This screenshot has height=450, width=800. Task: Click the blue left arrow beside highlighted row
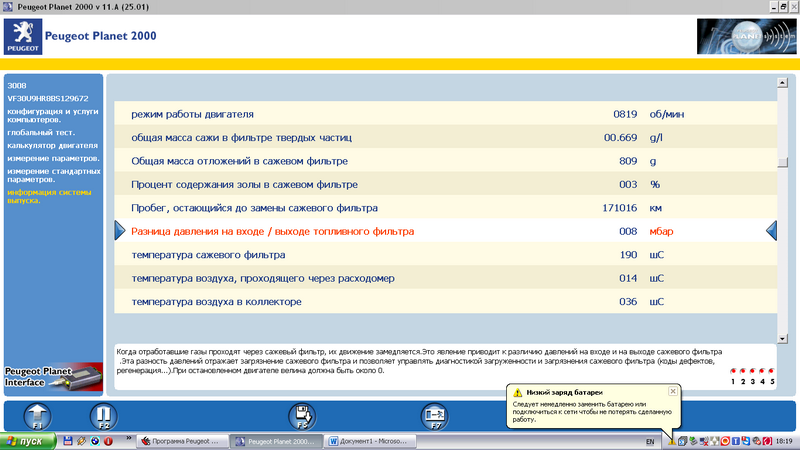771,232
